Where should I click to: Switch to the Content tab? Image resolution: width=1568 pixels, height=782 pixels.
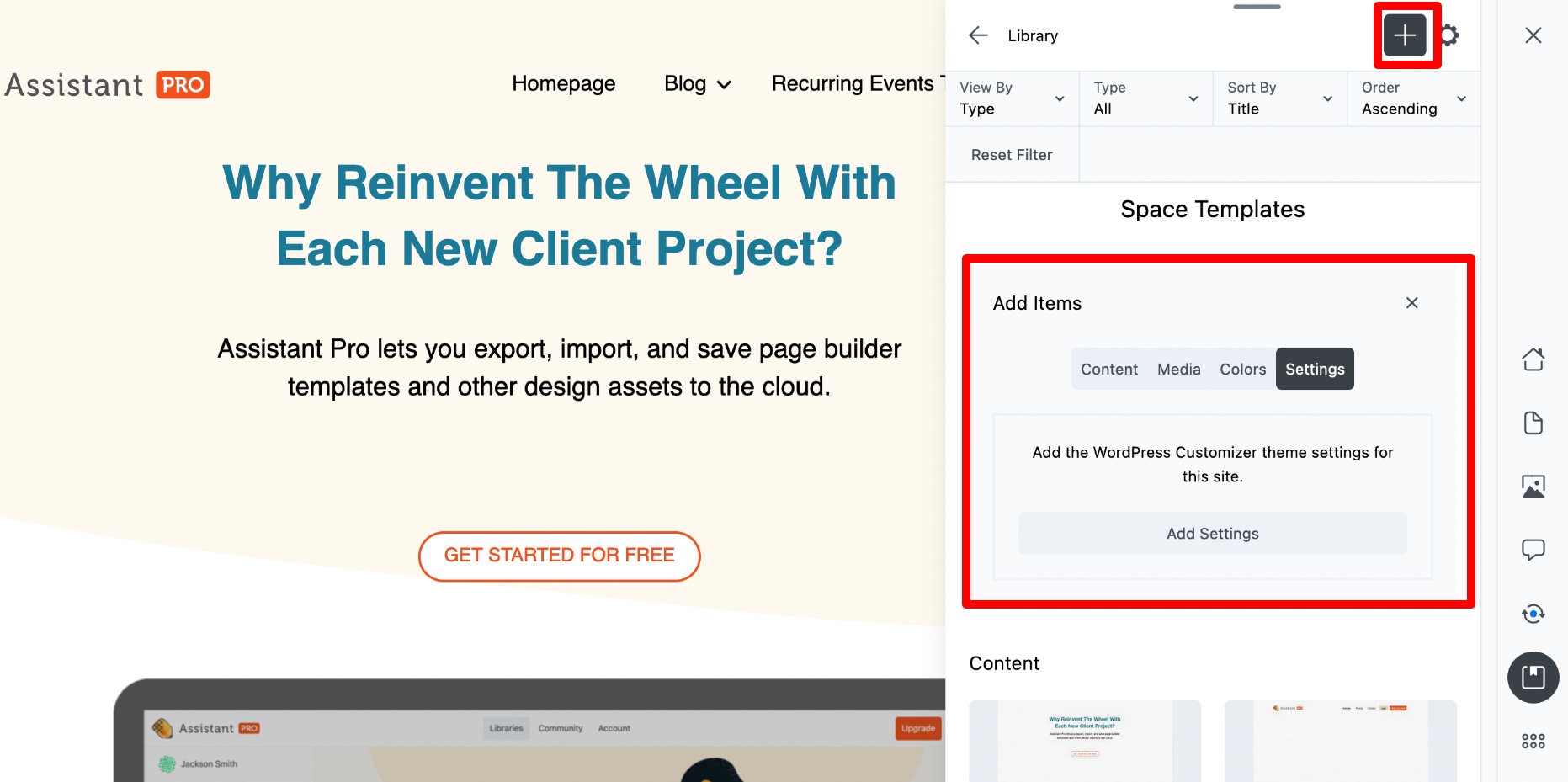1108,369
